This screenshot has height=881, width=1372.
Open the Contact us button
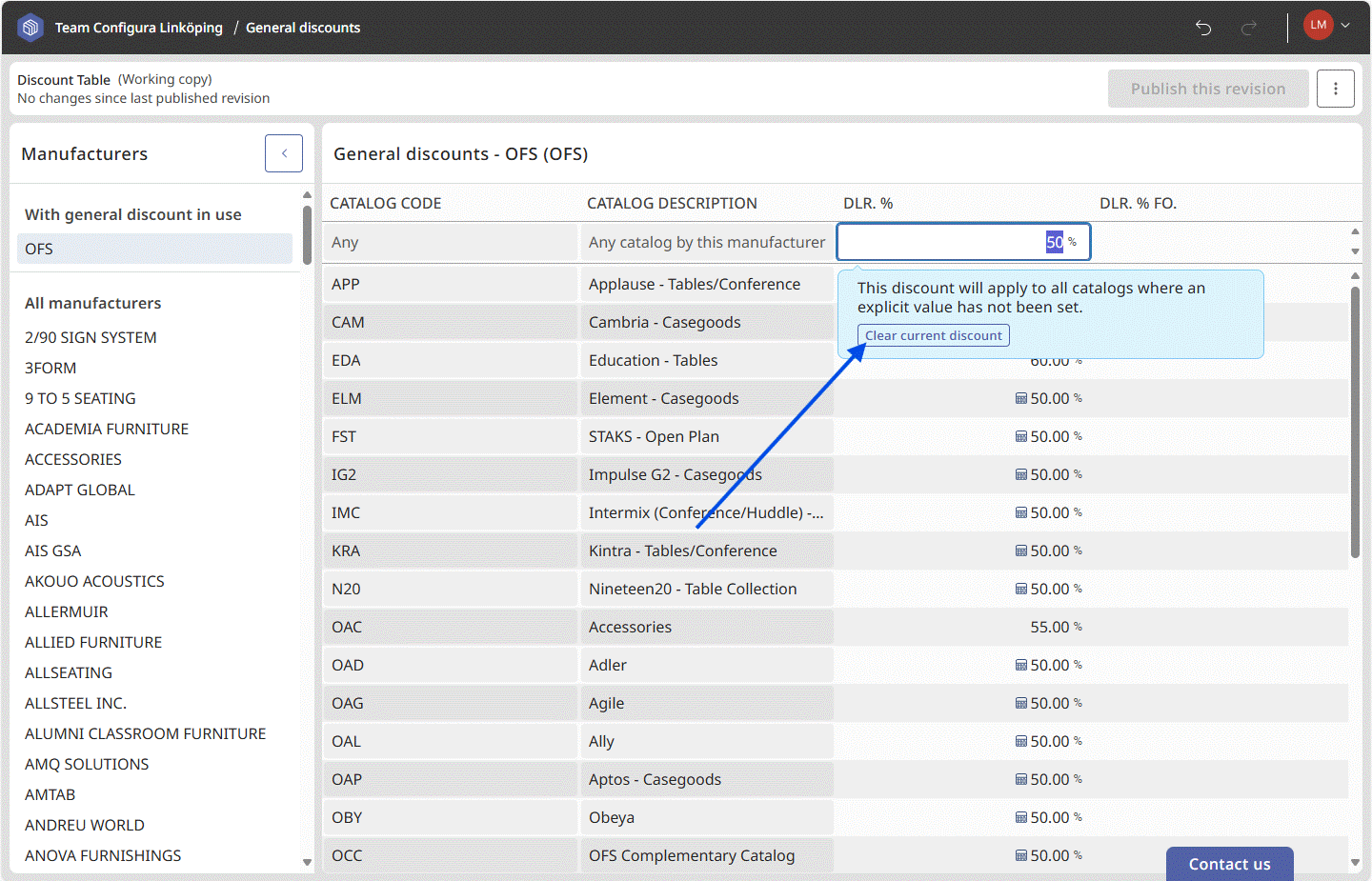1230,864
